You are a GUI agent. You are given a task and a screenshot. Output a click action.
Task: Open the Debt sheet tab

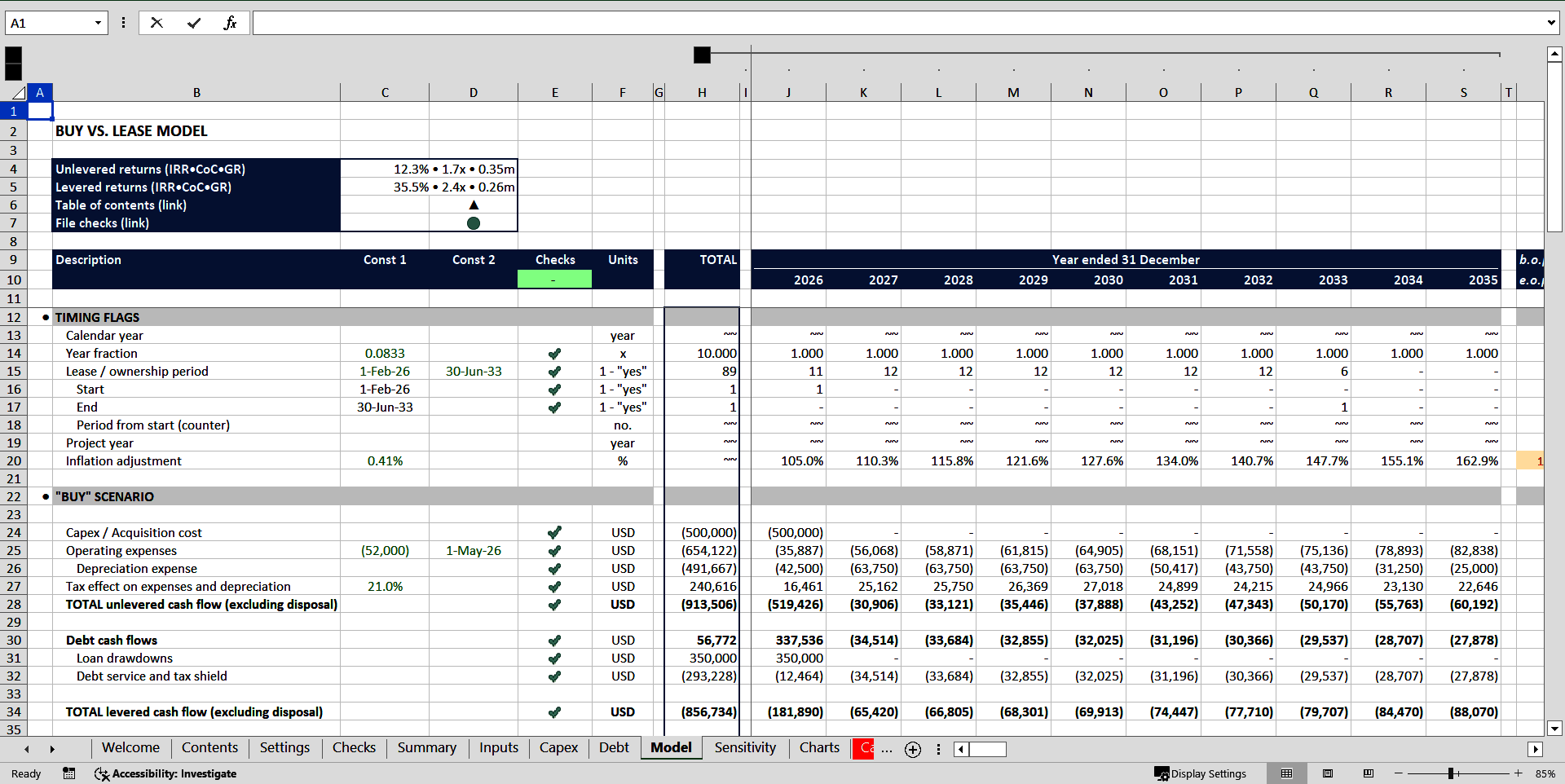tap(614, 748)
